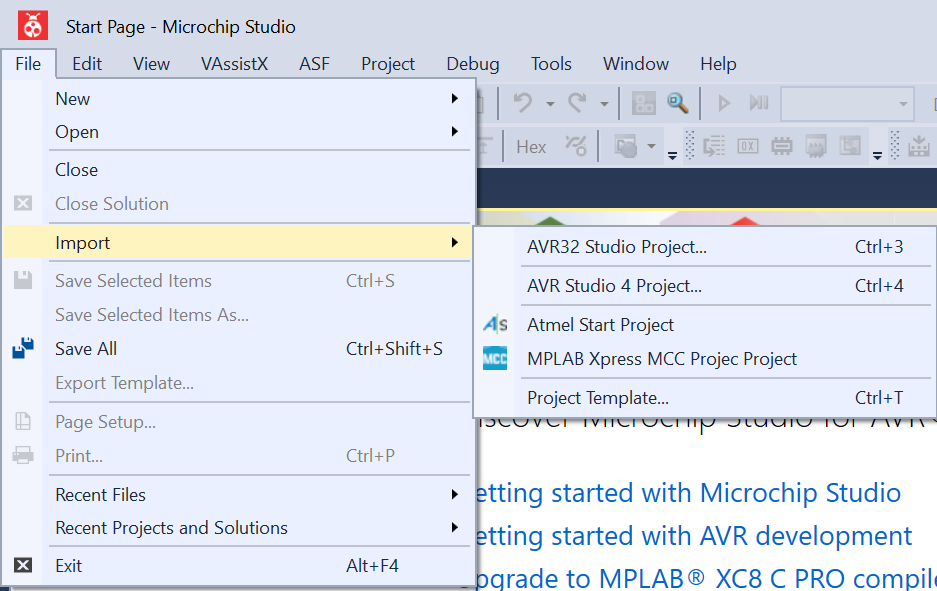Click the MCC icon beside MPLAB Xpress entry
Image resolution: width=937 pixels, height=591 pixels.
tap(494, 358)
